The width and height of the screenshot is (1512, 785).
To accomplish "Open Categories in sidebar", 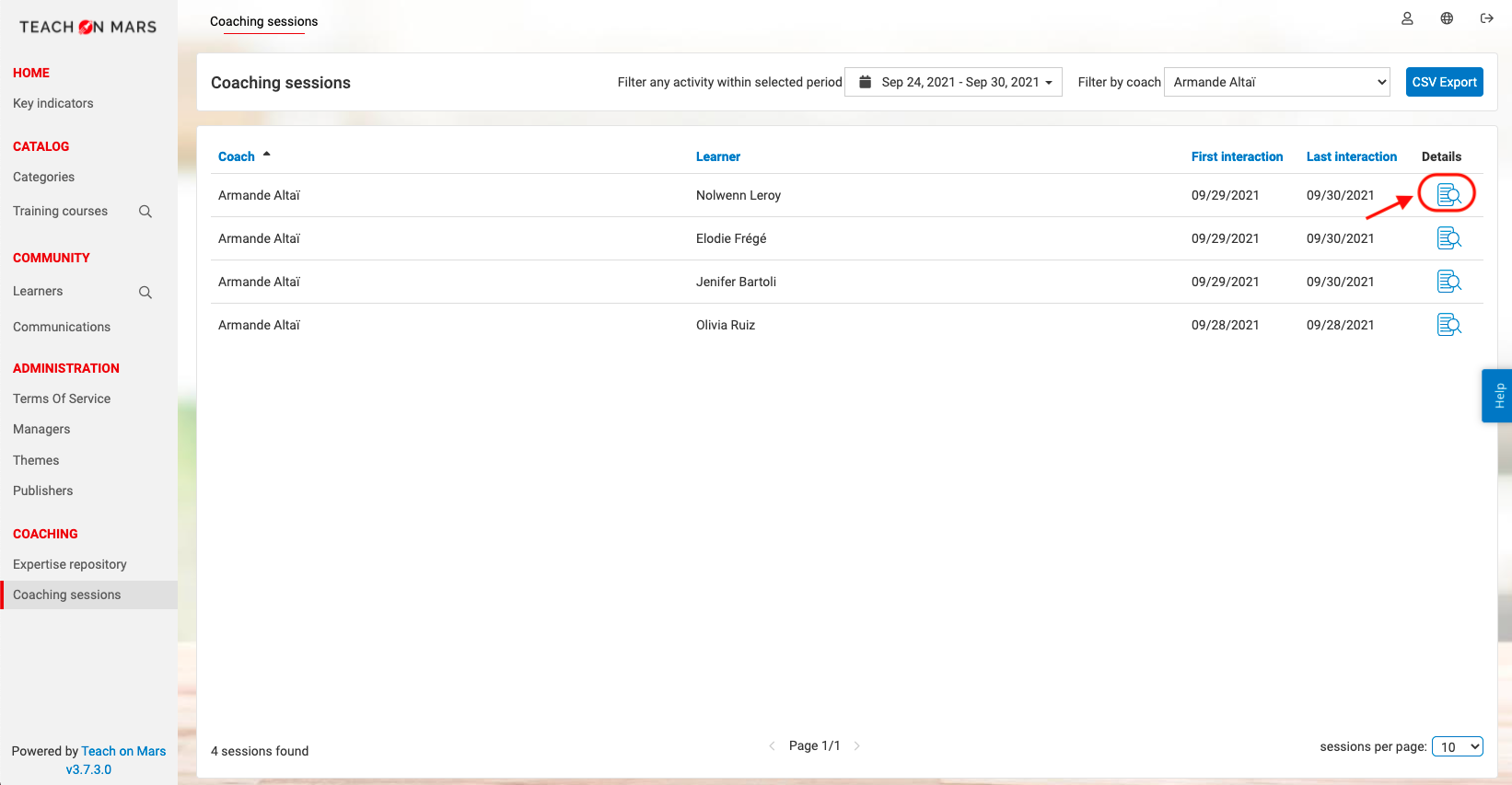I will coord(44,177).
